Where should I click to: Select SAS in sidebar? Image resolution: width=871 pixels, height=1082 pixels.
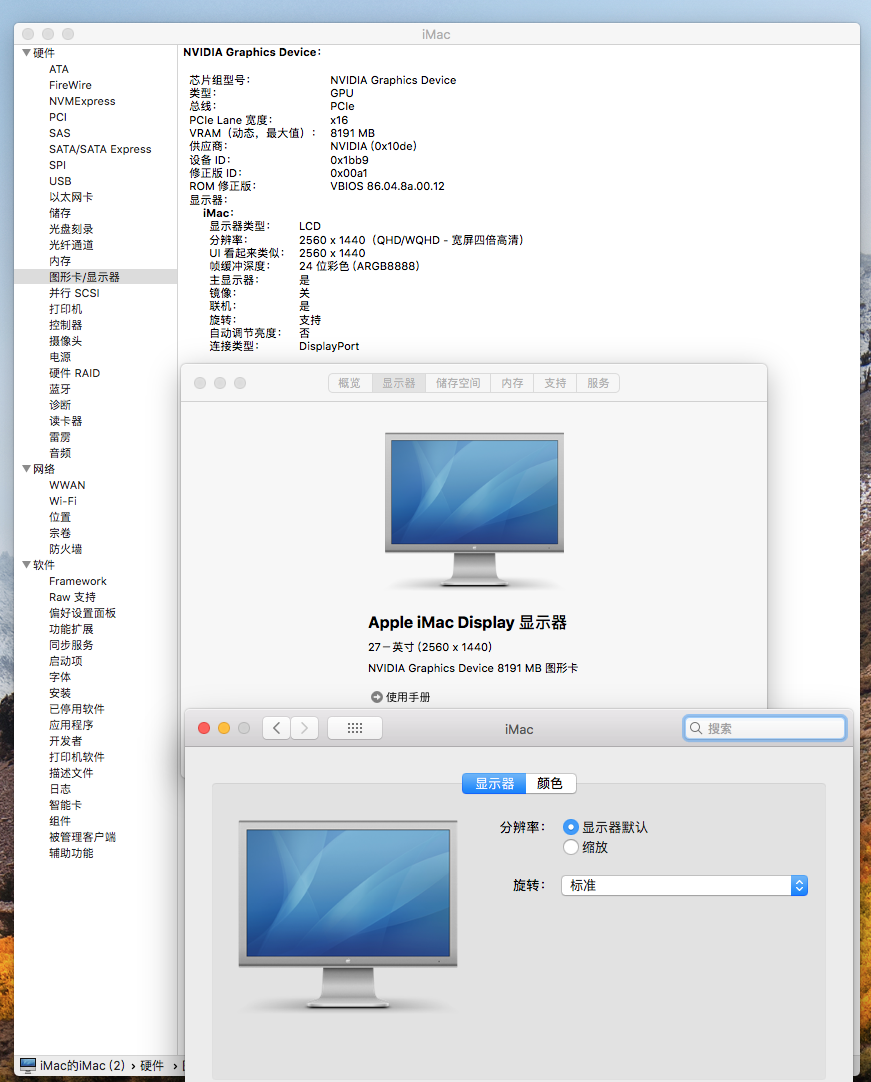tap(59, 133)
